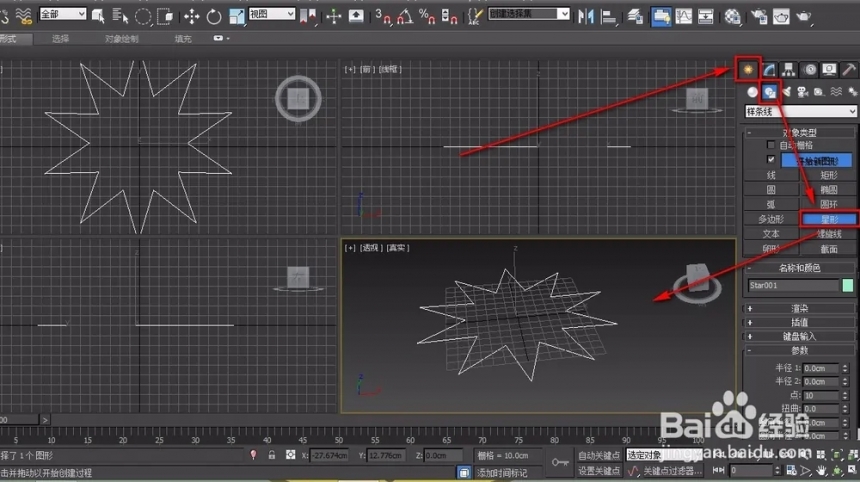860x482 pixels.
Task: Select the Select and Manipulate tool
Action: click(x=333, y=16)
